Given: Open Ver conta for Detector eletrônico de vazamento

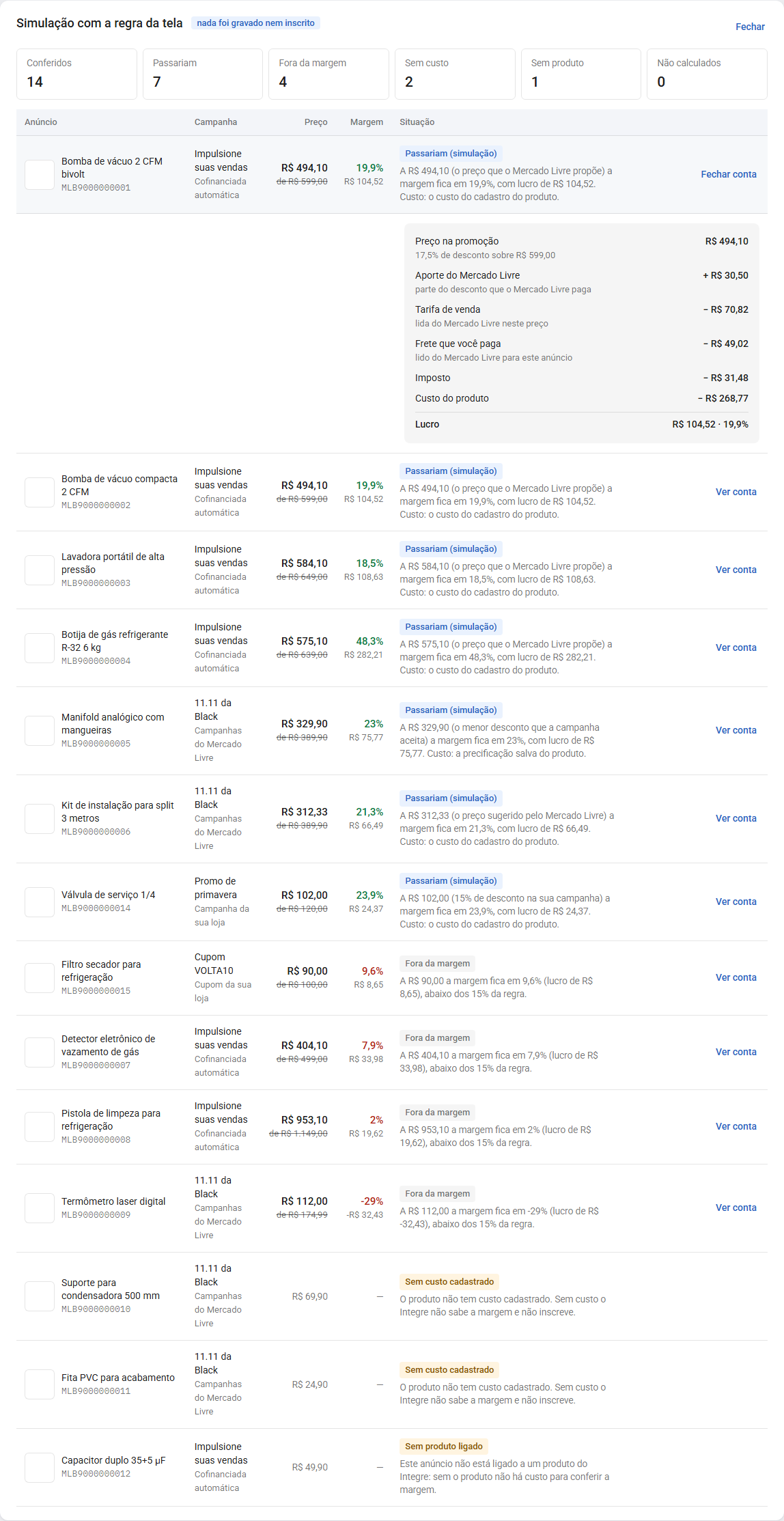Looking at the screenshot, I should pos(736,1052).
